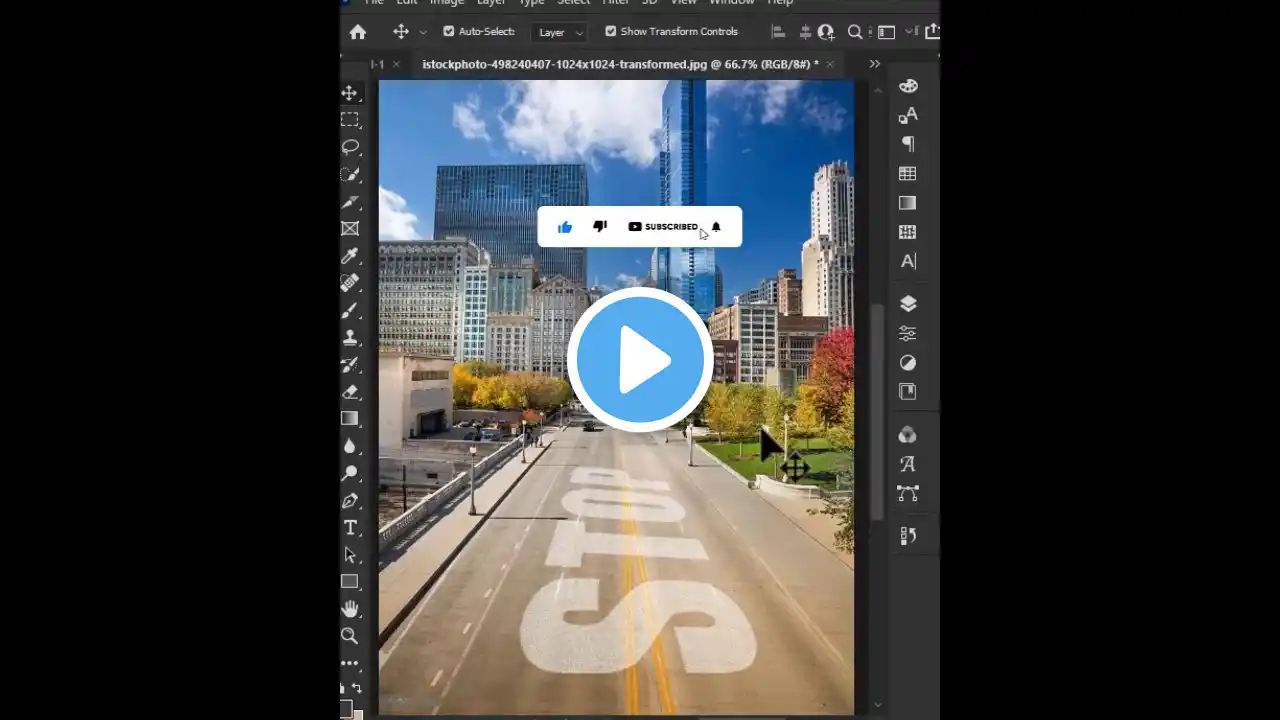
Task: Select the Zoom tool in the toolbar
Action: click(350, 635)
